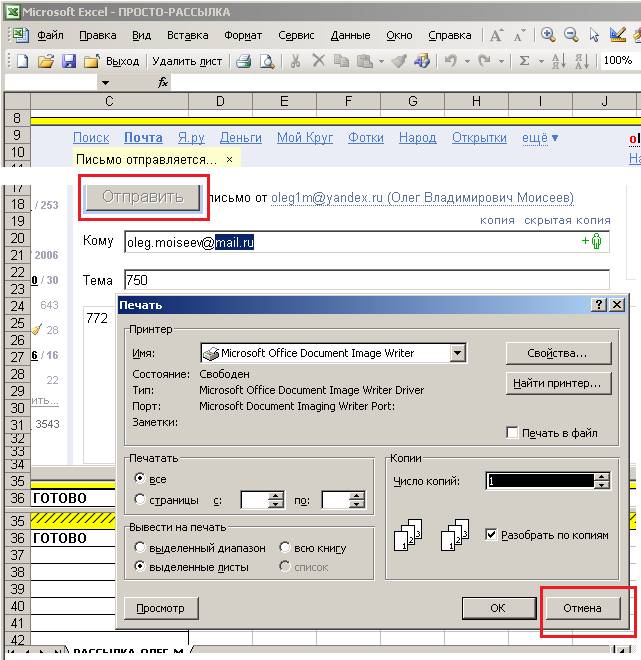Click the Тема subject field
This screenshot has height=660, width=641.
367,279
